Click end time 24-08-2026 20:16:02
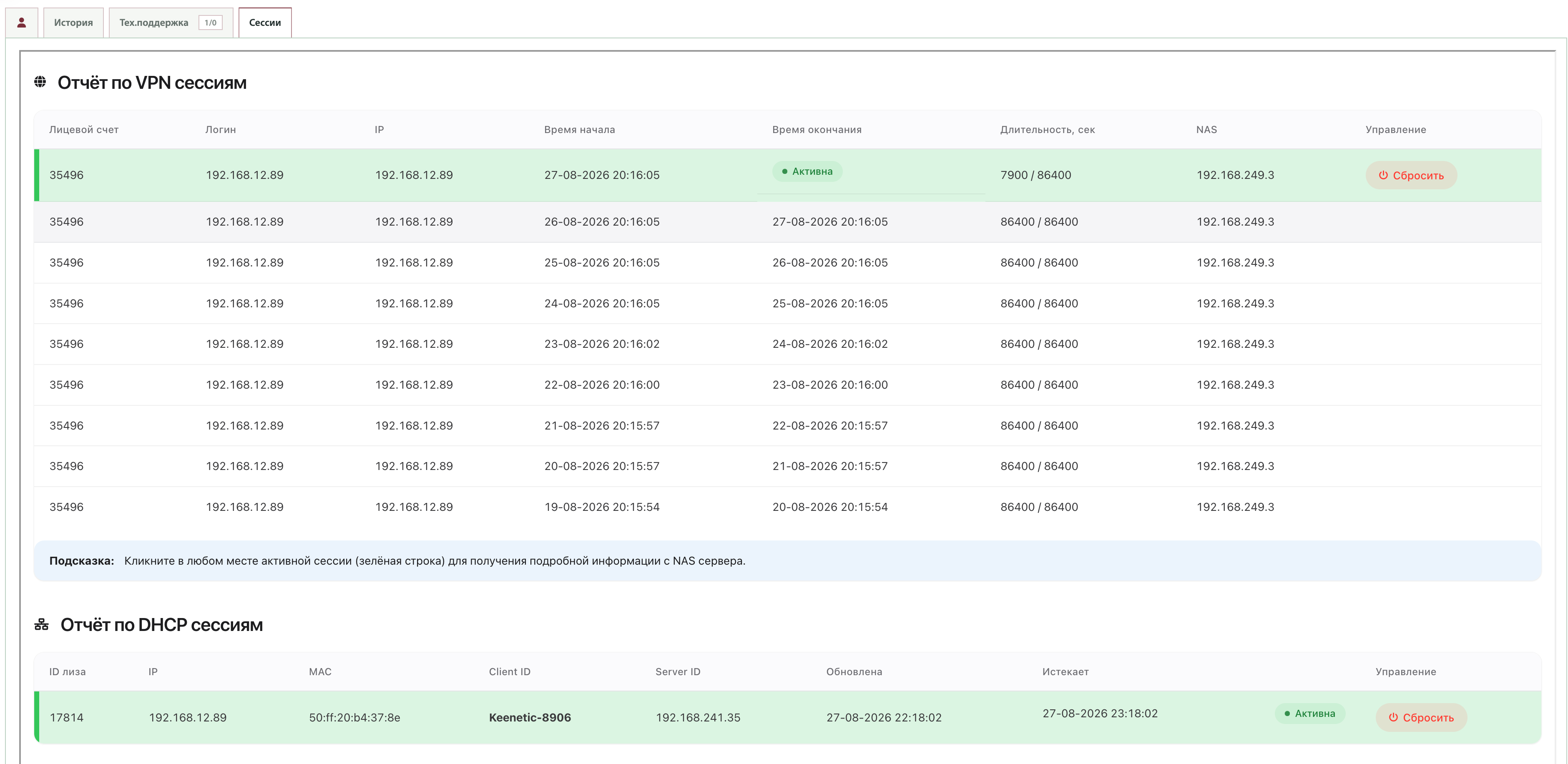The height and width of the screenshot is (764, 1568). [829, 344]
